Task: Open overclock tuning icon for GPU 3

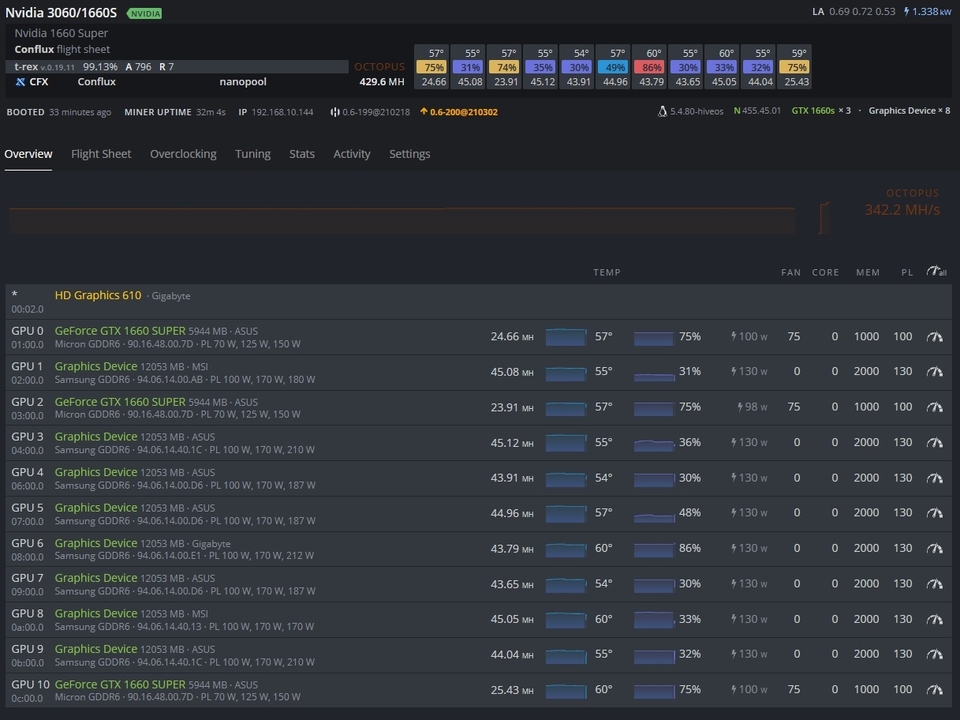Action: [934, 442]
